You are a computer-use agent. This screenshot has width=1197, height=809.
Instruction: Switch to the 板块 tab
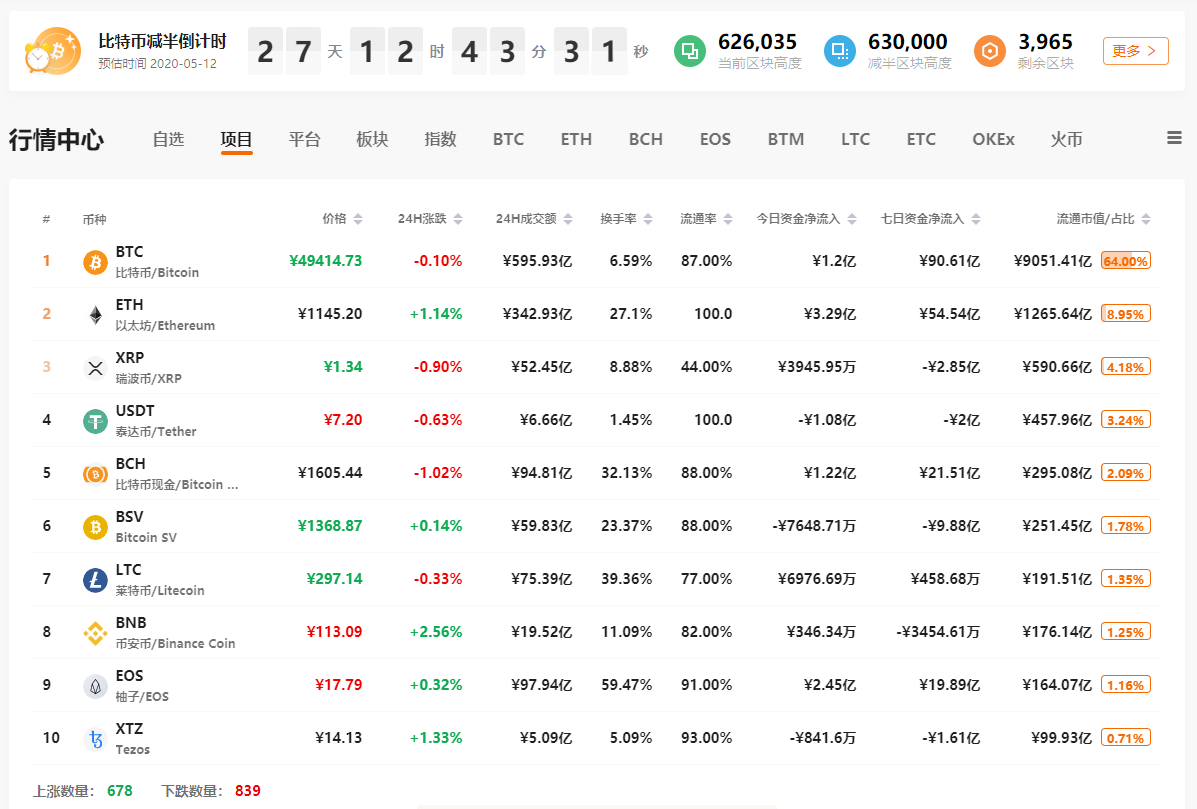pos(372,139)
